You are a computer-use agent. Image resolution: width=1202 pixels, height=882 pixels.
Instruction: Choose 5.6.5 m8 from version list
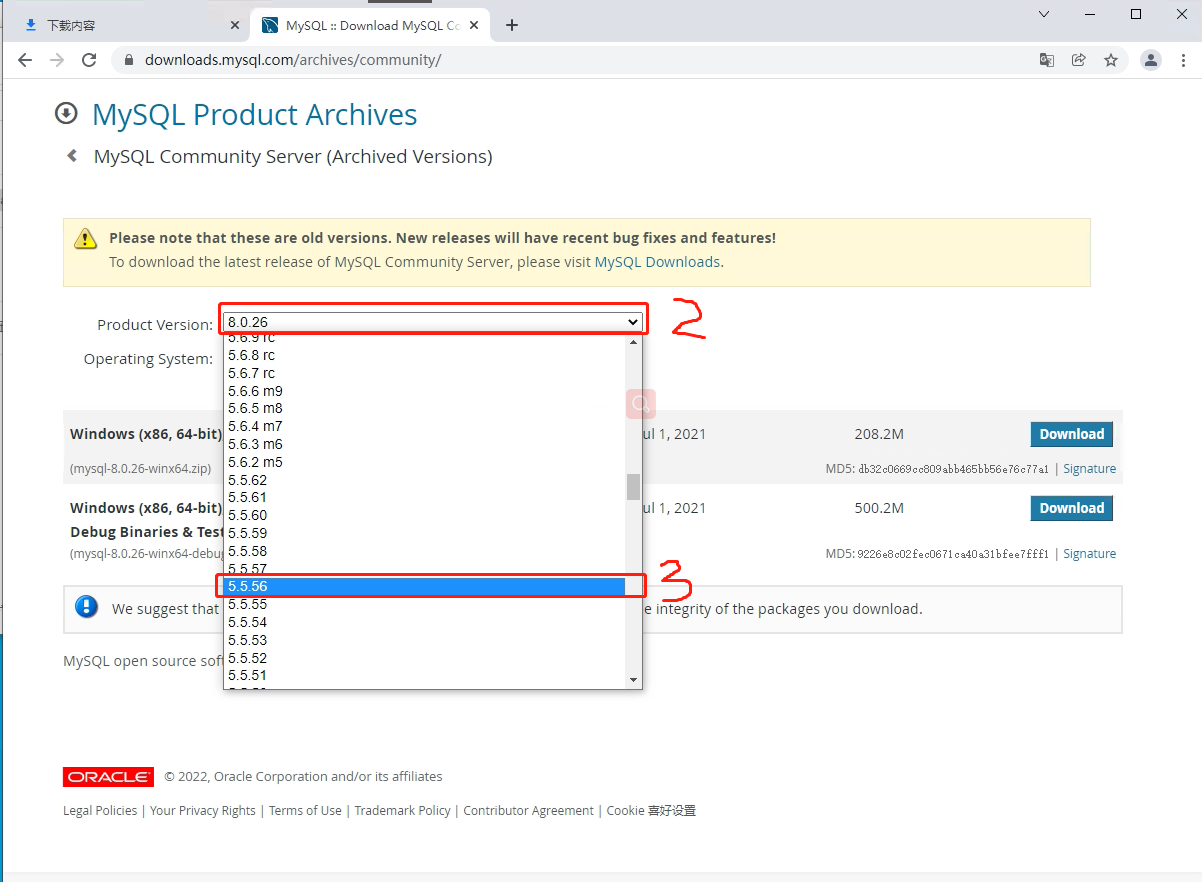tap(425, 408)
